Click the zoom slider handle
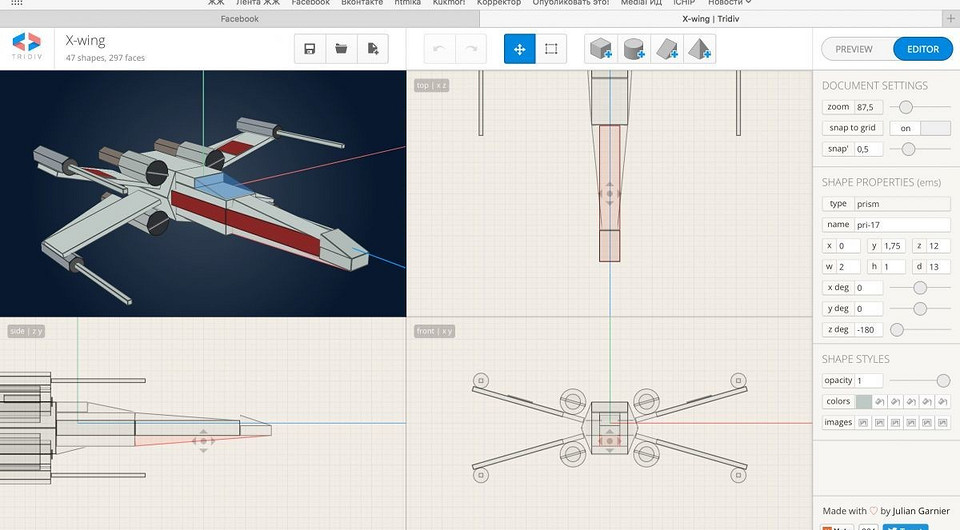This screenshot has width=960, height=530. [905, 107]
